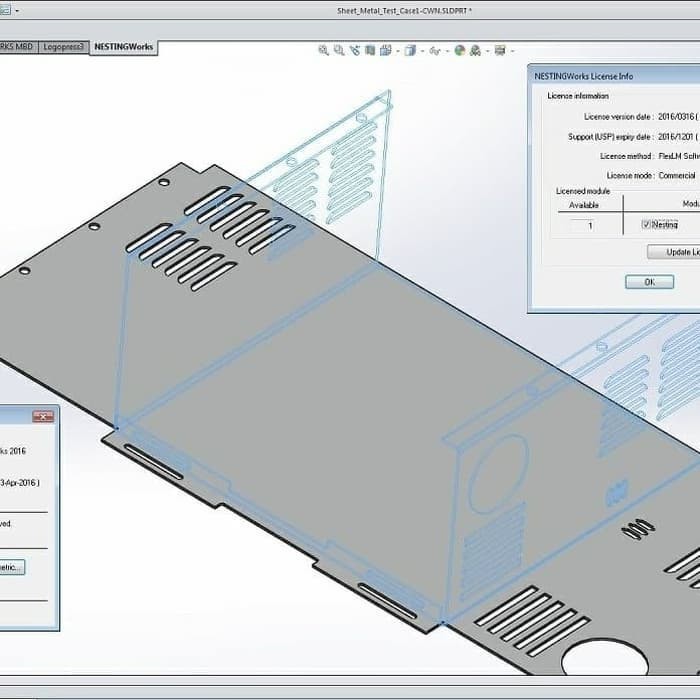Click the NESTINGWorks License Info title bar

pyautogui.click(x=614, y=76)
